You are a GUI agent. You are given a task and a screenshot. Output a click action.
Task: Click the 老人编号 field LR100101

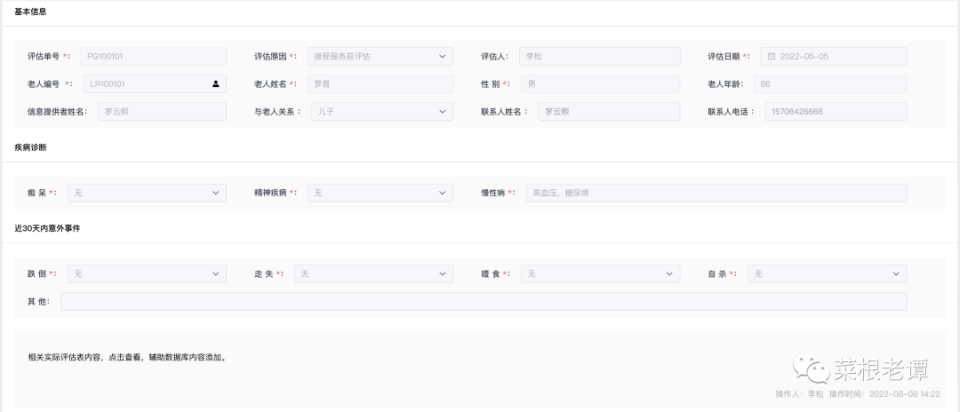[155, 84]
